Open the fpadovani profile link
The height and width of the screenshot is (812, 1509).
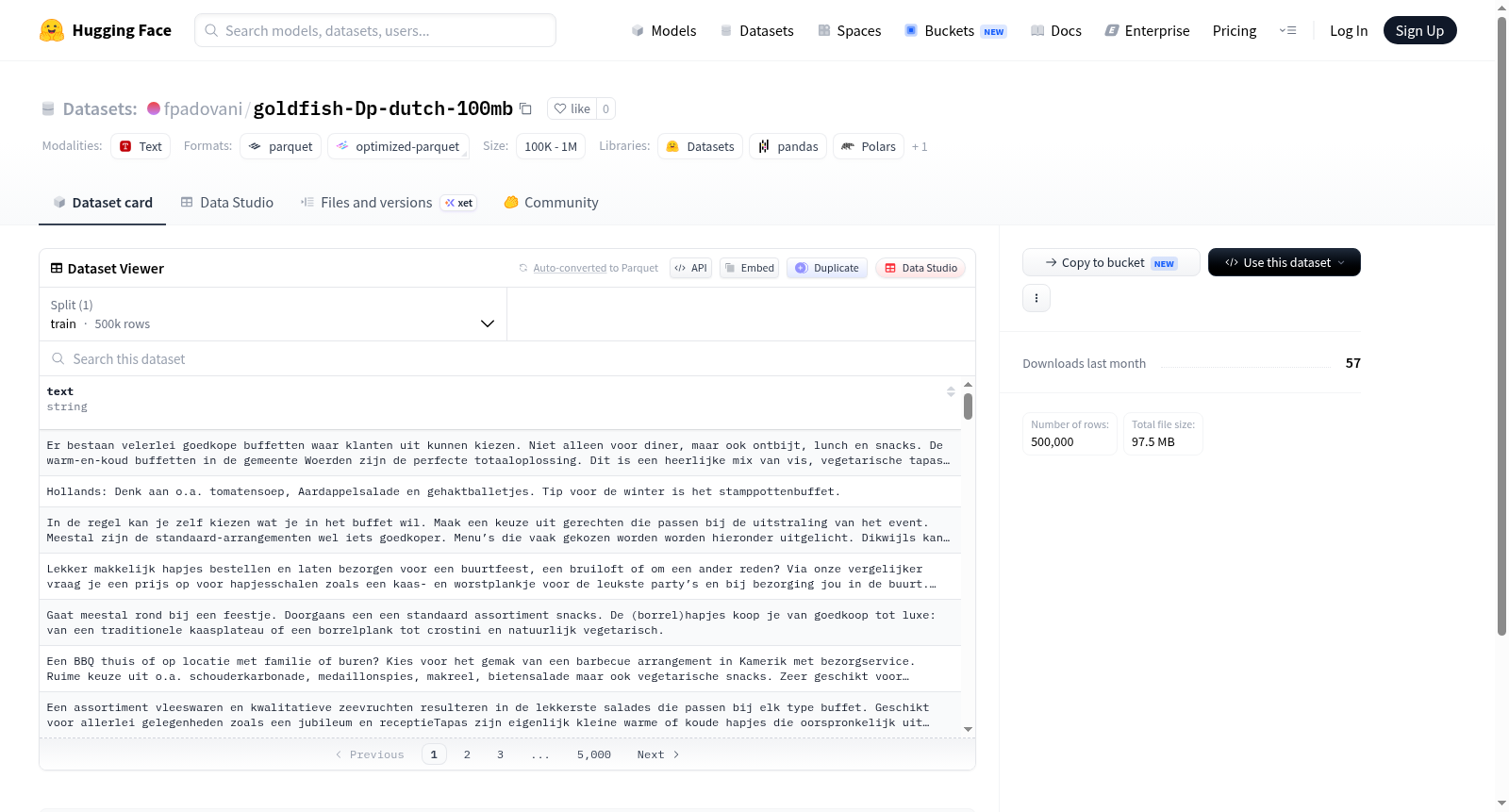pos(203,108)
